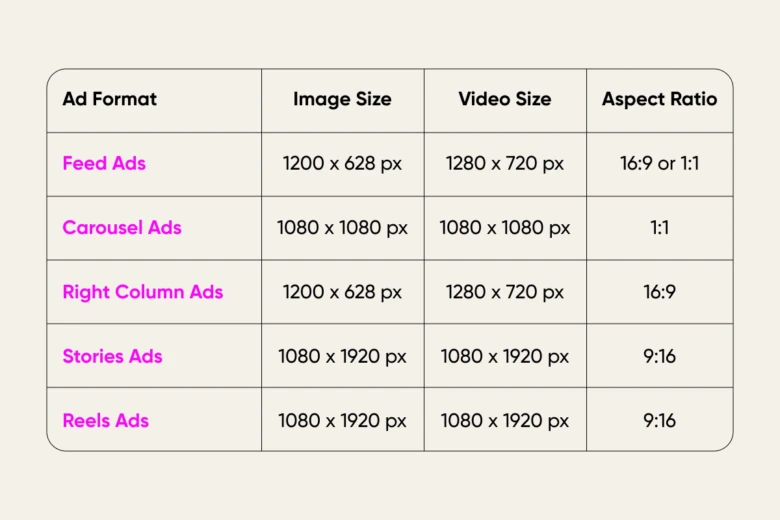Select the Right Column Ads video size cell
This screenshot has width=780, height=520.
point(505,292)
